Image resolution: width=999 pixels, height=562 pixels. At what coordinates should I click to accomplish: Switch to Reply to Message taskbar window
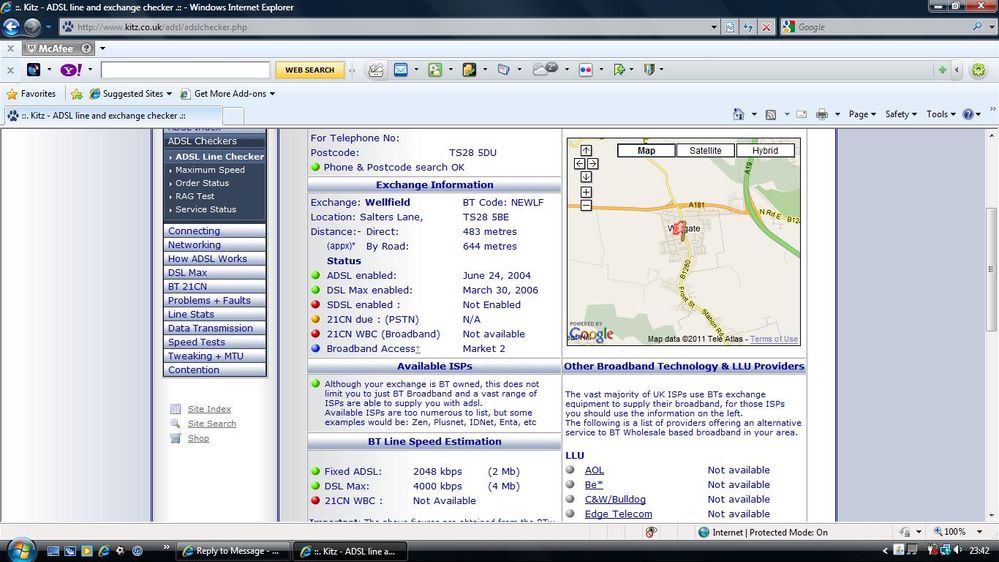pyautogui.click(x=233, y=551)
